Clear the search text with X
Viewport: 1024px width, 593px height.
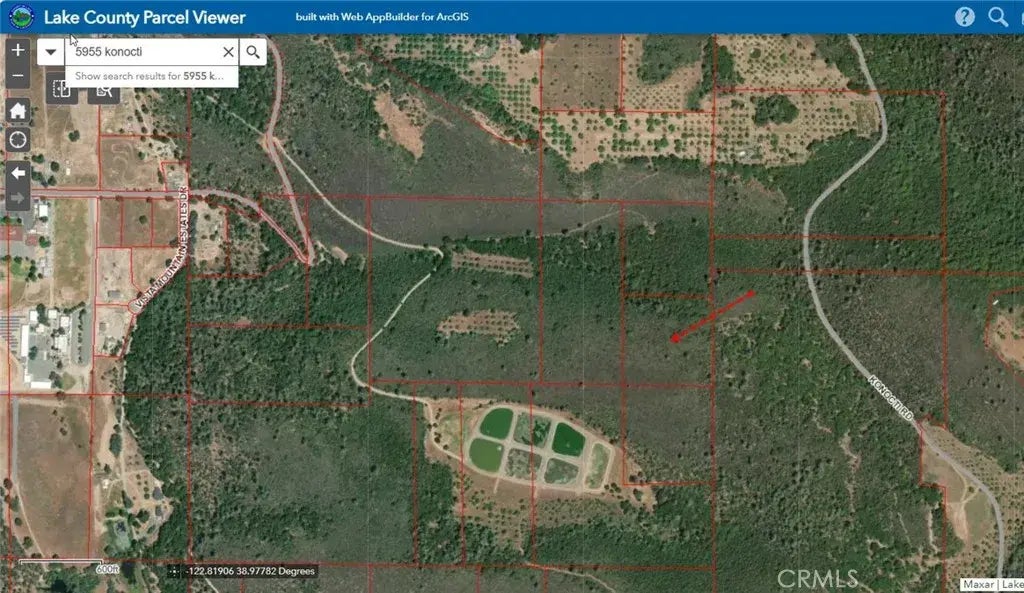pos(228,52)
